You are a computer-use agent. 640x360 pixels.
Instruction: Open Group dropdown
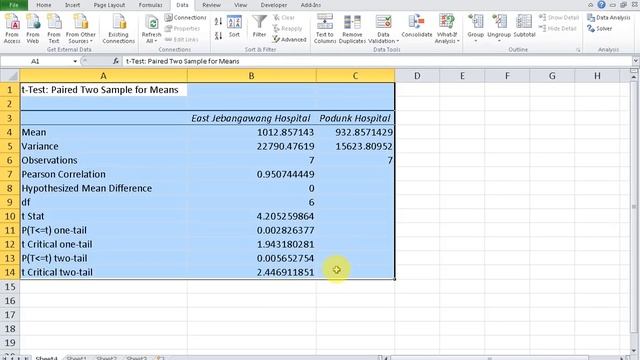476,38
